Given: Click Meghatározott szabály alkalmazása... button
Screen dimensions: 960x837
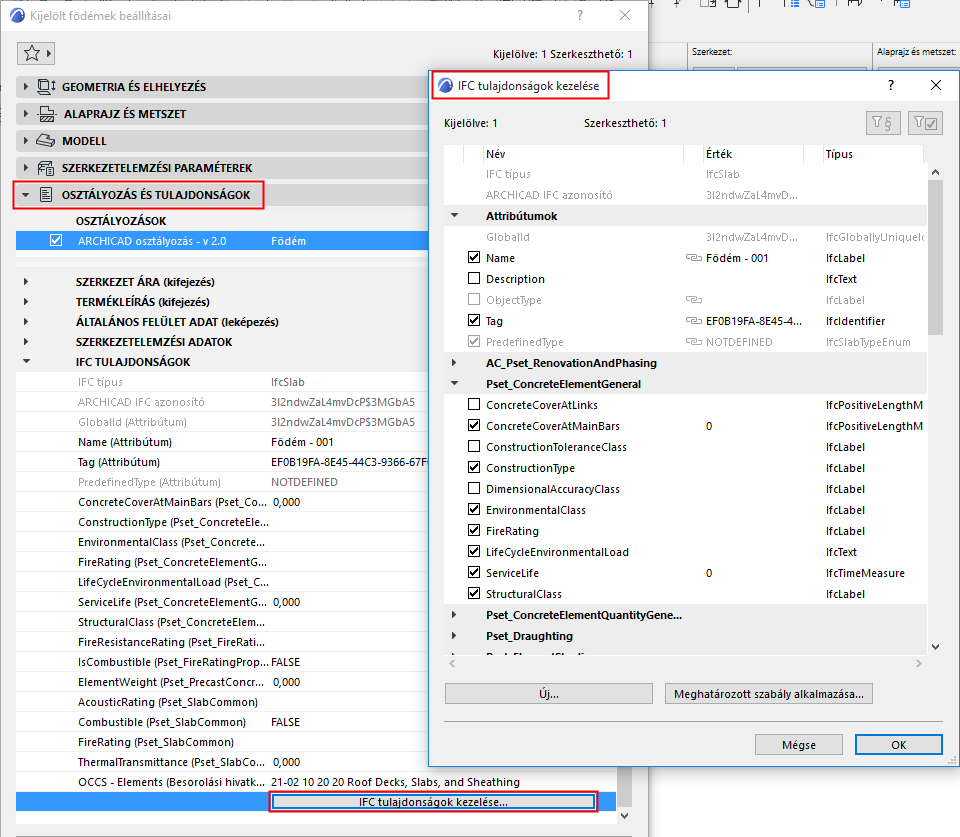Looking at the screenshot, I should (x=769, y=694).
